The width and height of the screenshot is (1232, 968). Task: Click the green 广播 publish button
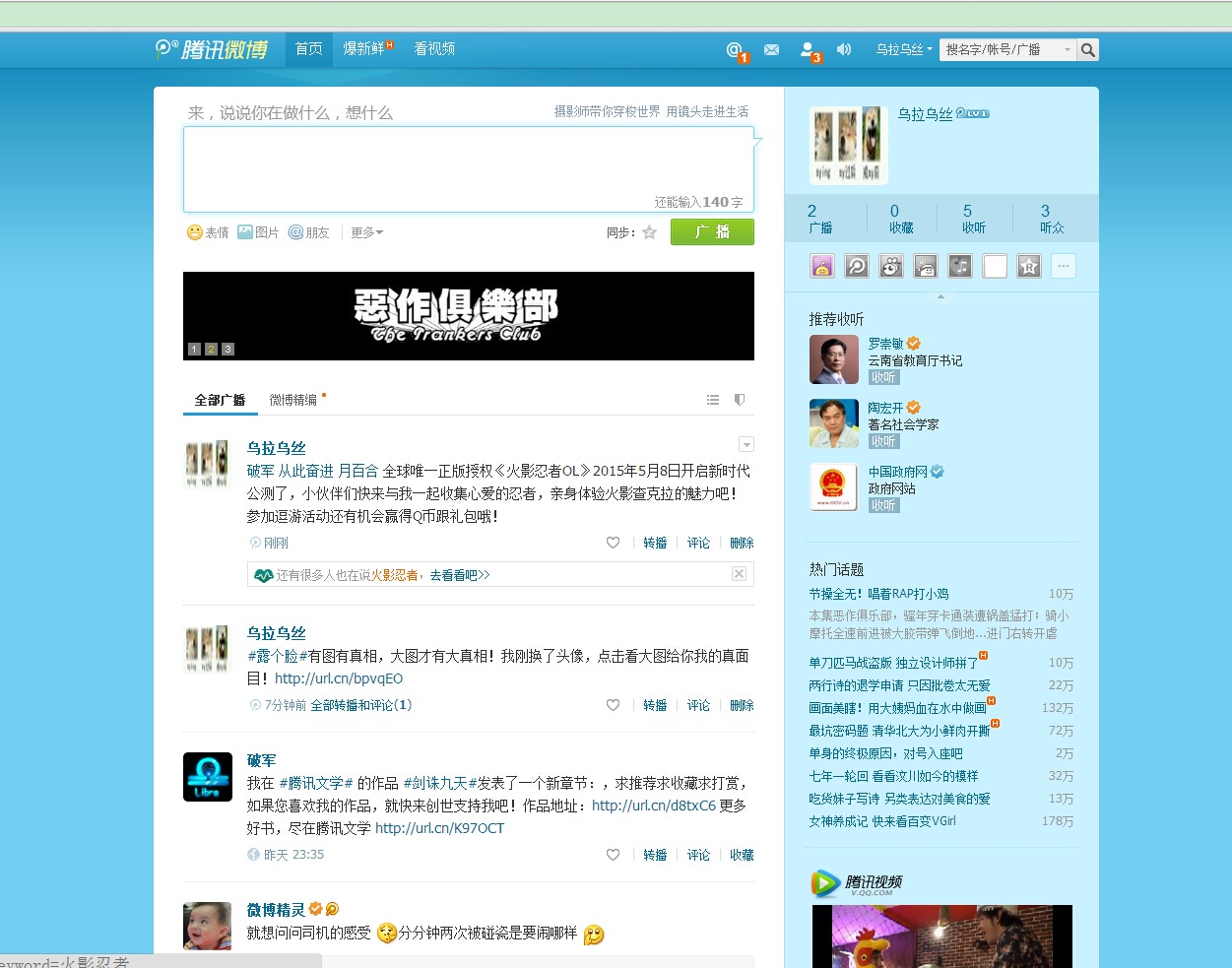[x=712, y=232]
